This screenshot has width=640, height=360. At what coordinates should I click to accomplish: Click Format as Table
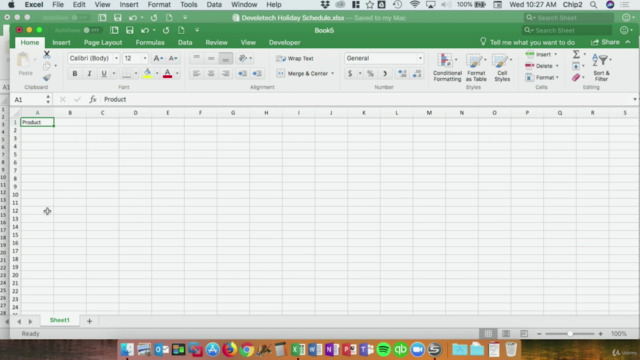click(476, 67)
